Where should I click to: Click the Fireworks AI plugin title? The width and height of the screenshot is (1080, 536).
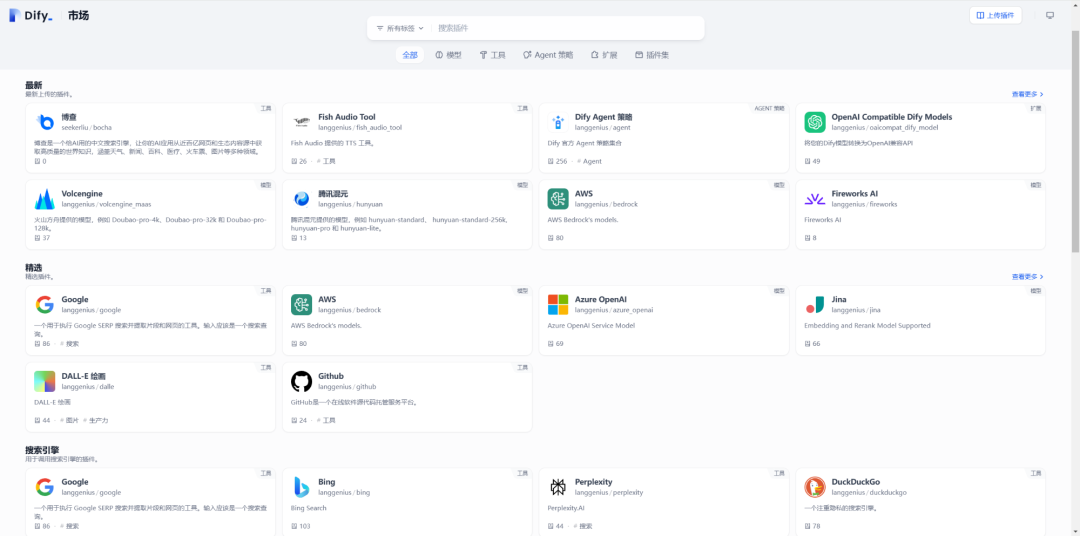(855, 194)
